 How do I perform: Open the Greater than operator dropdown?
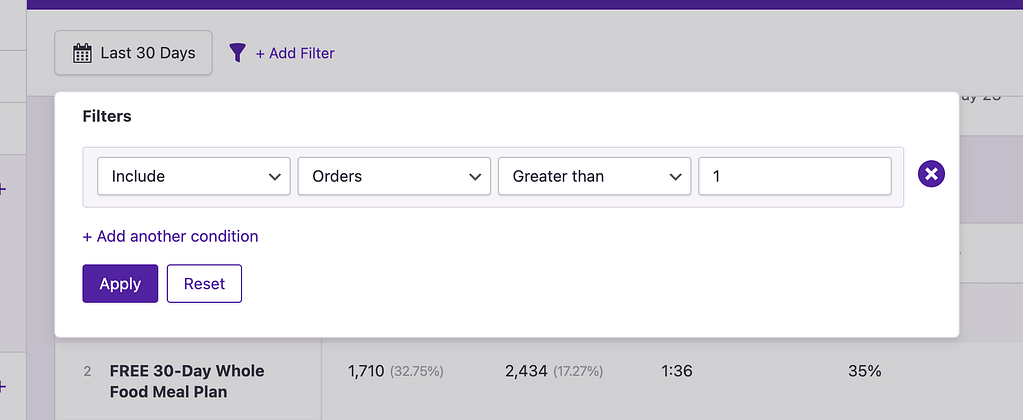[x=594, y=176]
